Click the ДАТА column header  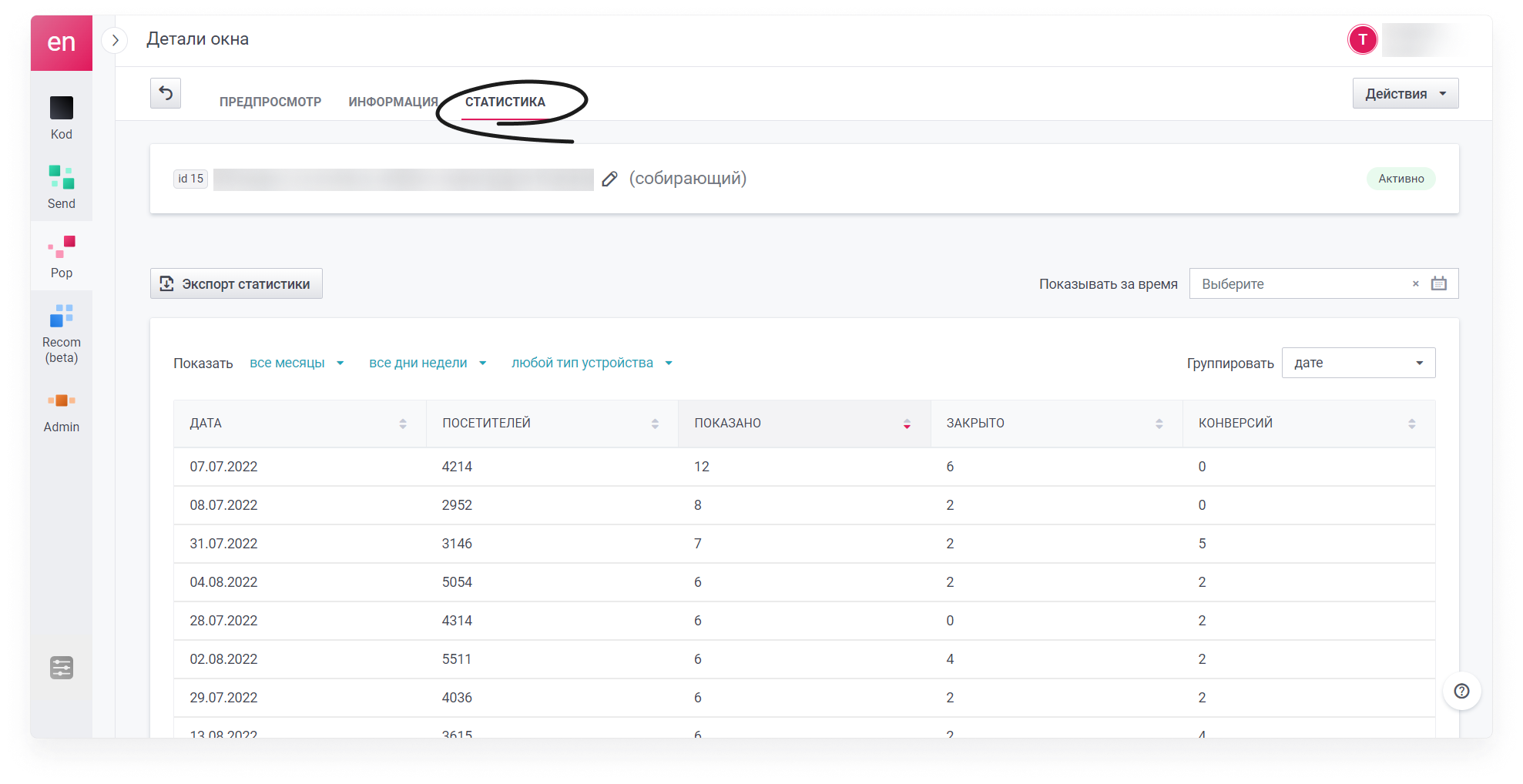pos(300,424)
